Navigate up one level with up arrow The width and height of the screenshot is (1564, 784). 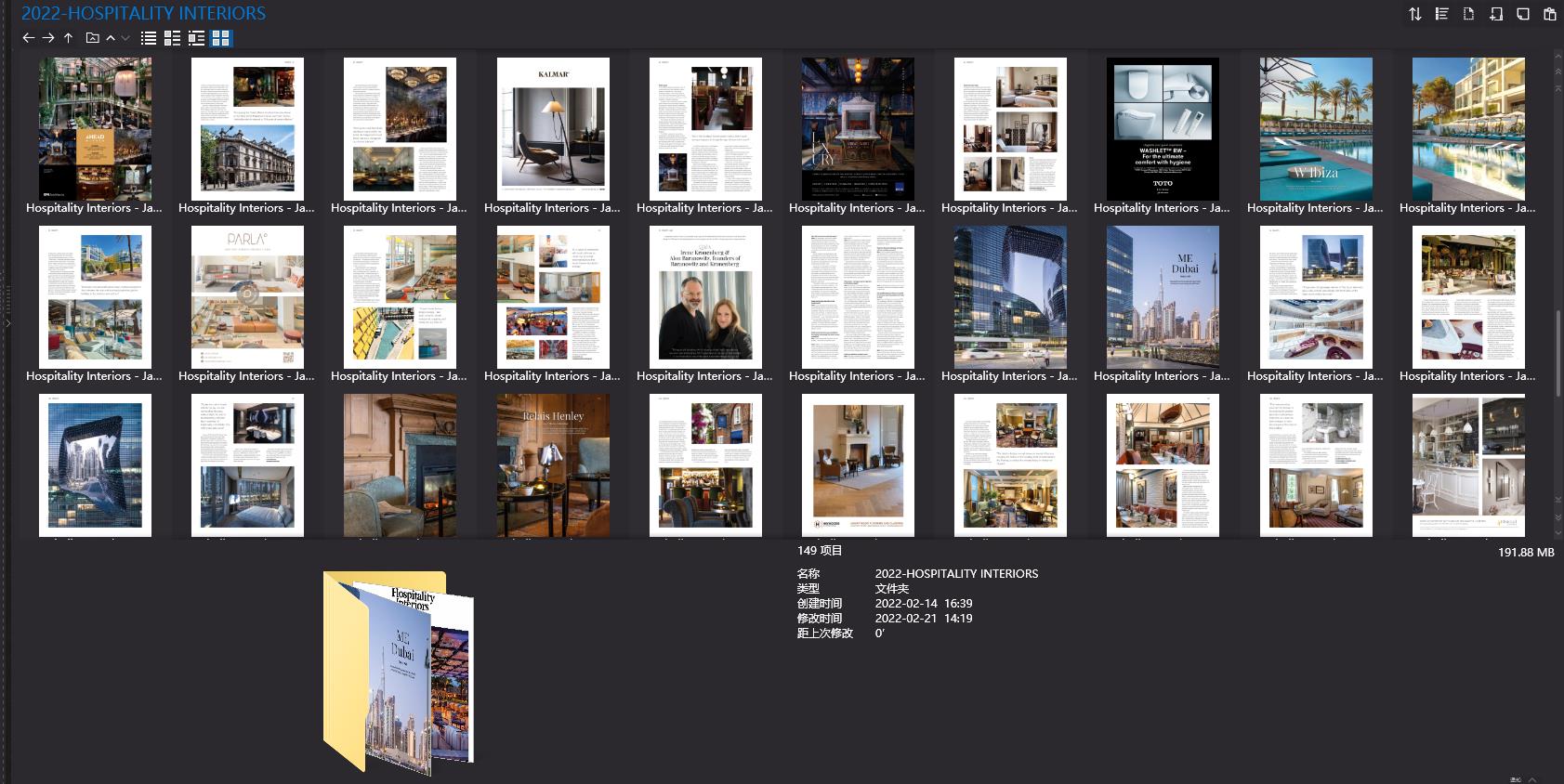pos(68,38)
